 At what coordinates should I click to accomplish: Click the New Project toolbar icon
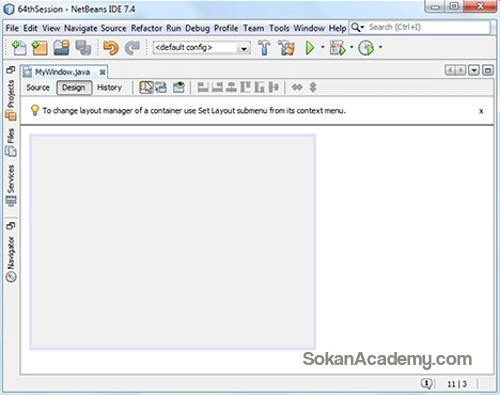[x=40, y=48]
